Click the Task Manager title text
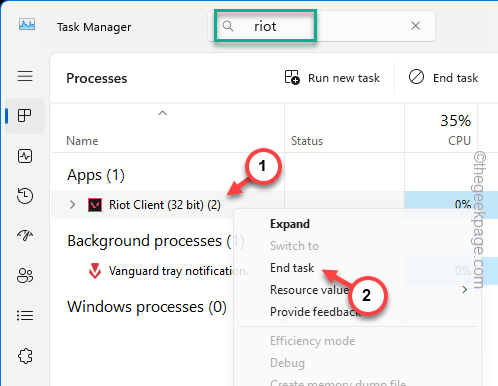The height and width of the screenshot is (386, 498). [x=94, y=27]
